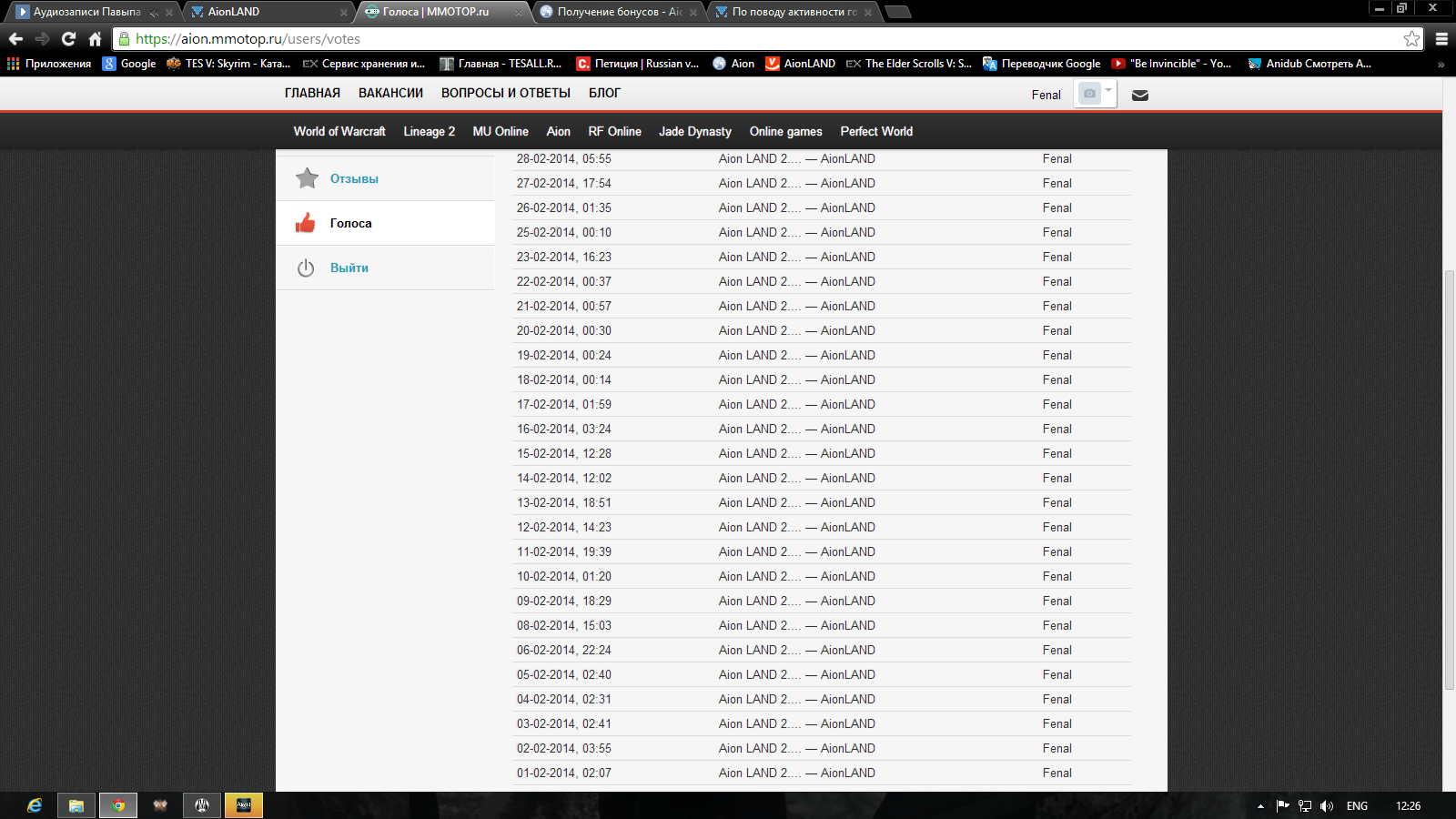The height and width of the screenshot is (819, 1456).
Task: Open the AionLAND bookmark in bookmarks bar
Action: click(801, 64)
